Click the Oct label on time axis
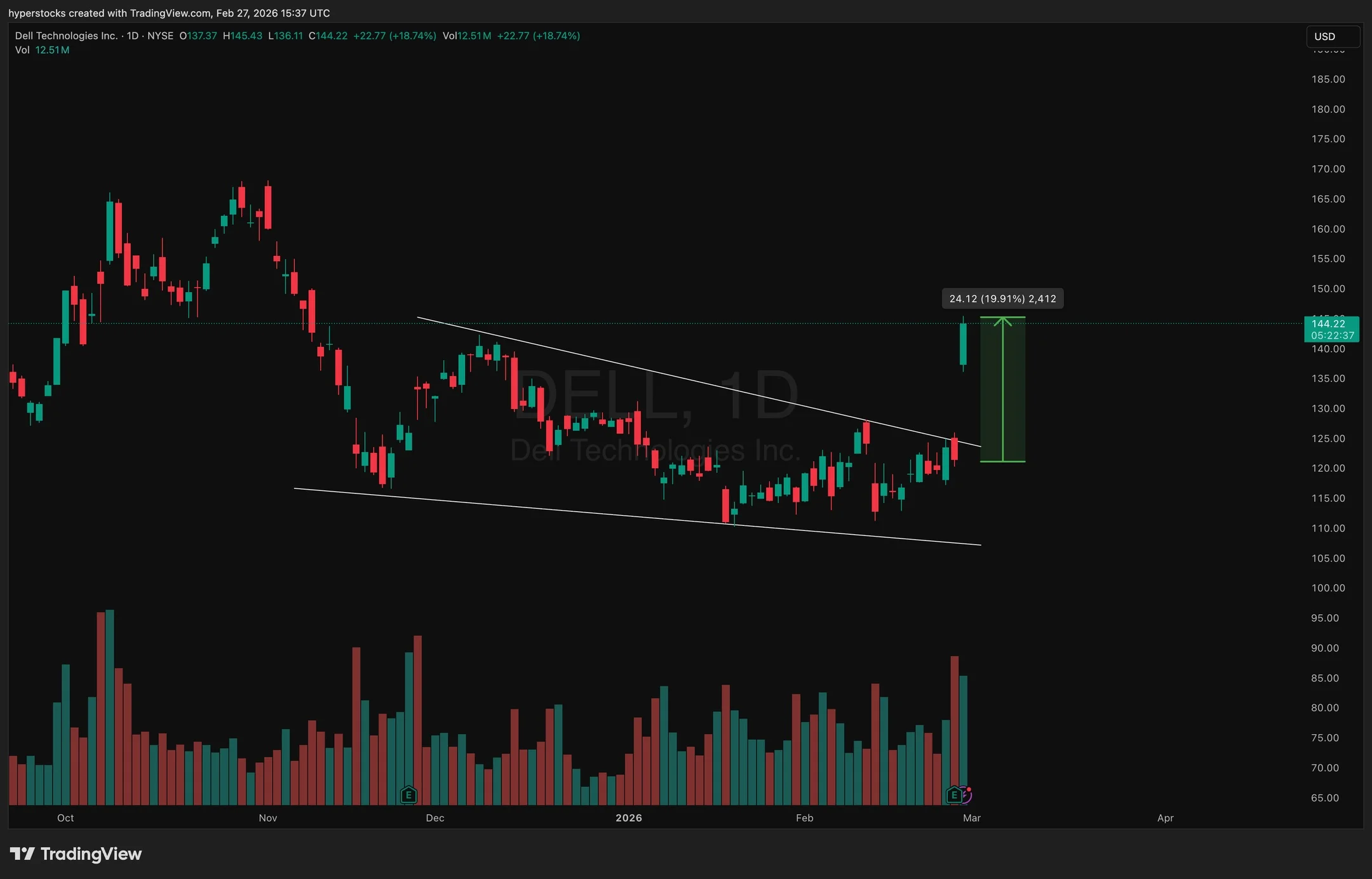 pyautogui.click(x=65, y=818)
